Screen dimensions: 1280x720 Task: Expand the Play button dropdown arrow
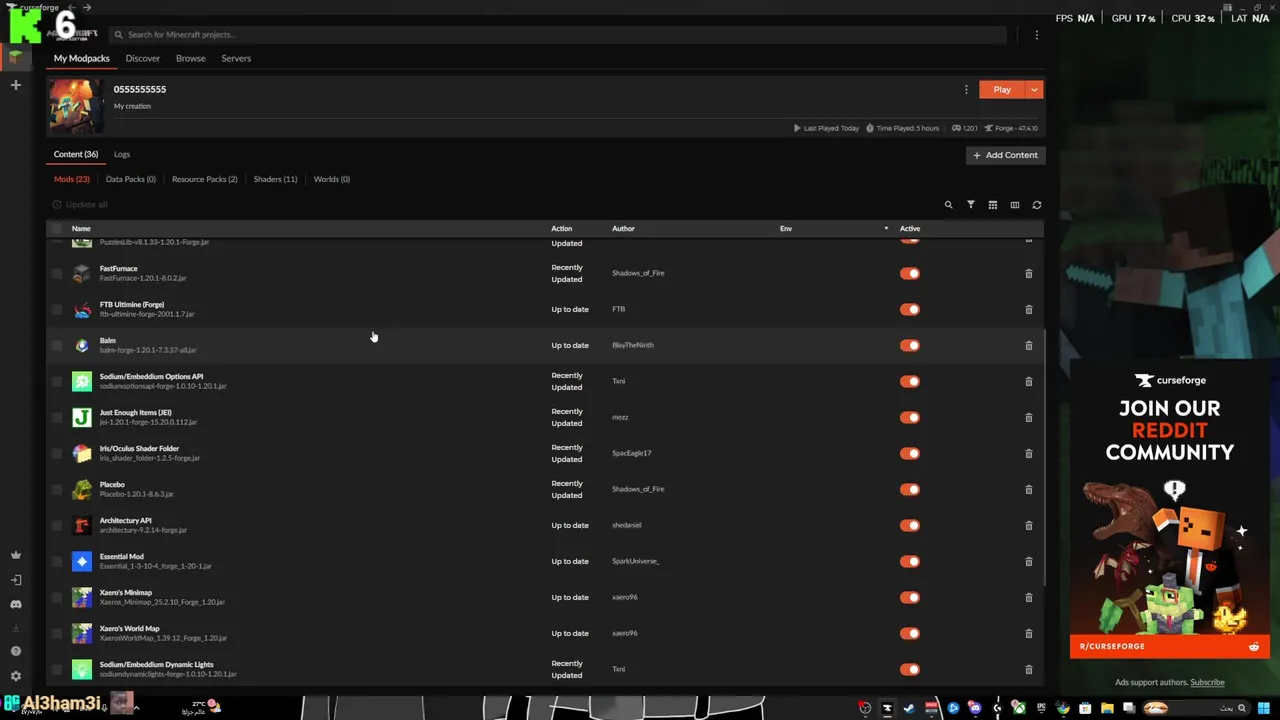pos(1034,89)
